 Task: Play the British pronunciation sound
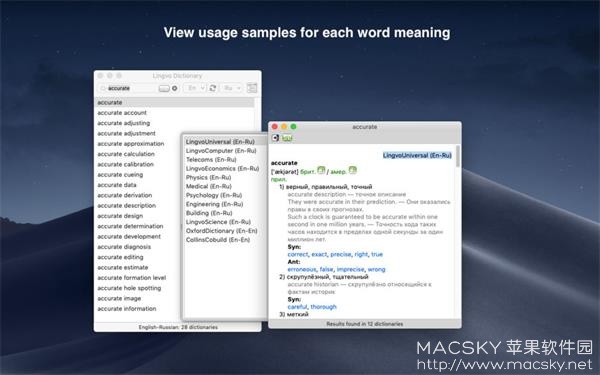pyautogui.click(x=321, y=170)
